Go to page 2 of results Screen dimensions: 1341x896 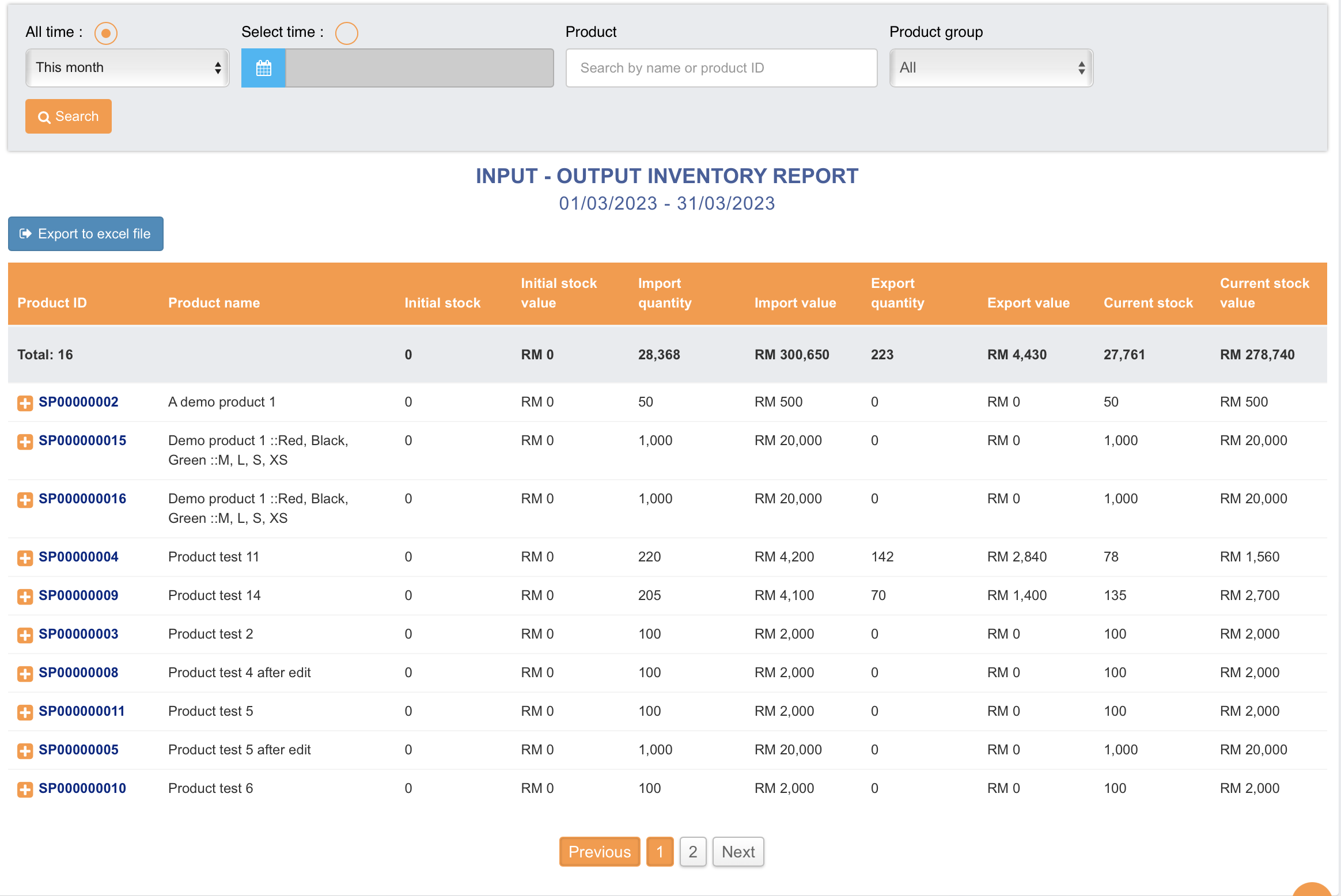coord(692,852)
